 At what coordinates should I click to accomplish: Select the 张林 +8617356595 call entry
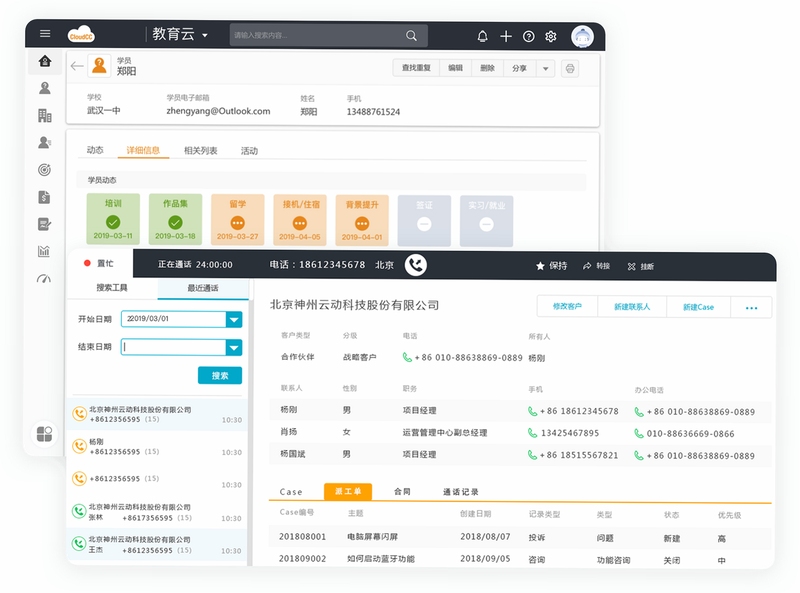[x=157, y=512]
